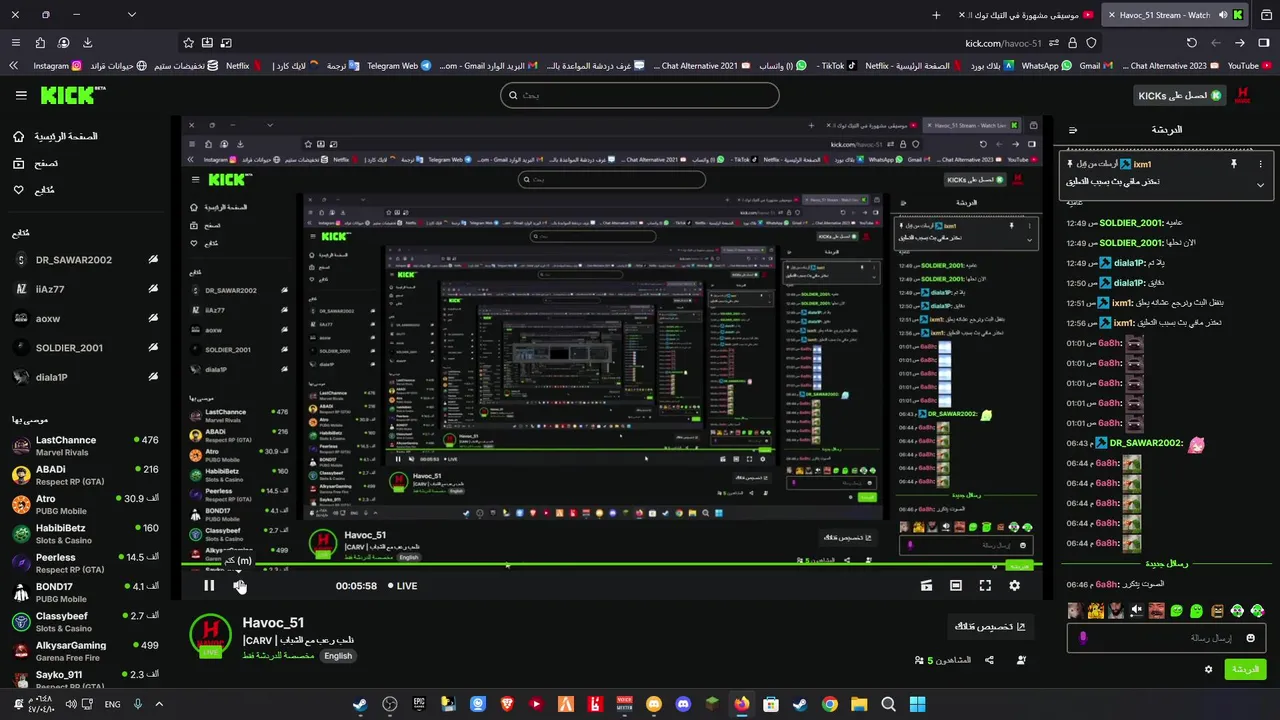Open recommended channel BOND17
This screenshot has width=1280, height=720.
click(87, 592)
